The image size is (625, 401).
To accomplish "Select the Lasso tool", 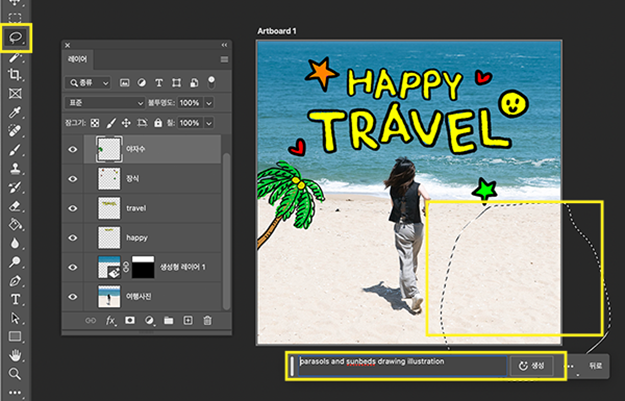I will (x=16, y=38).
